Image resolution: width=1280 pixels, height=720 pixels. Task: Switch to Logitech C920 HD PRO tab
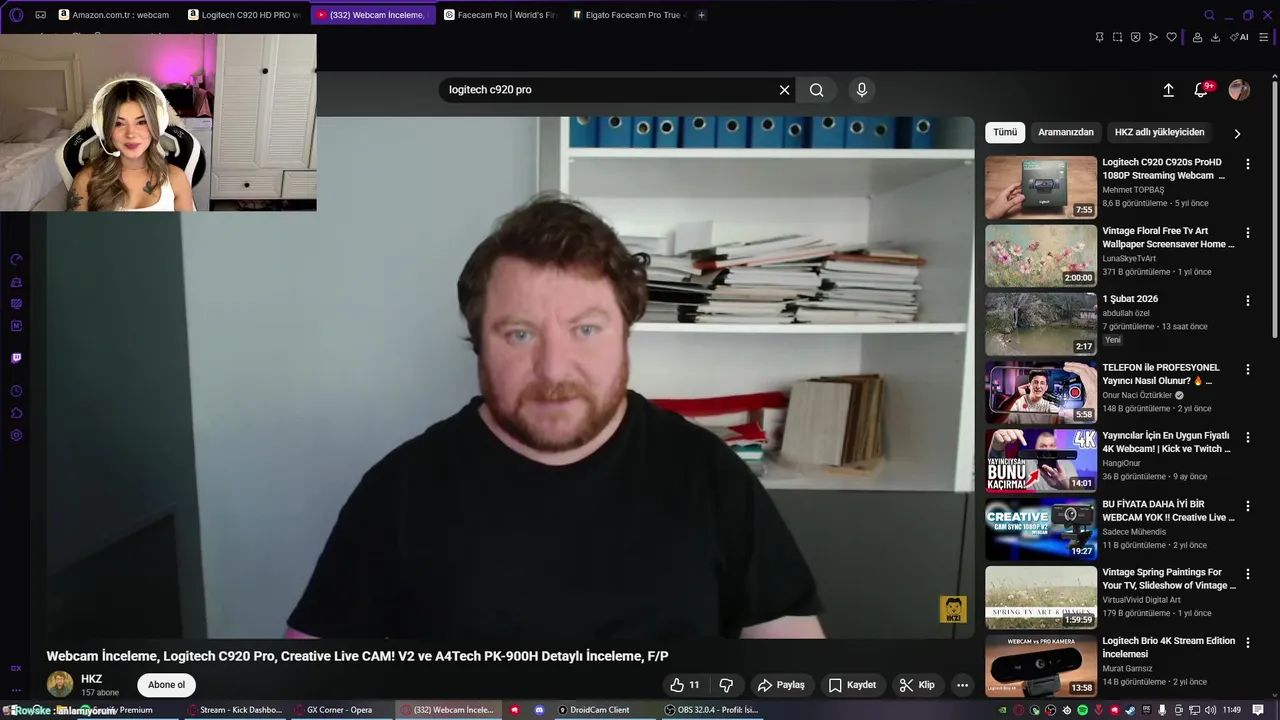click(x=245, y=15)
